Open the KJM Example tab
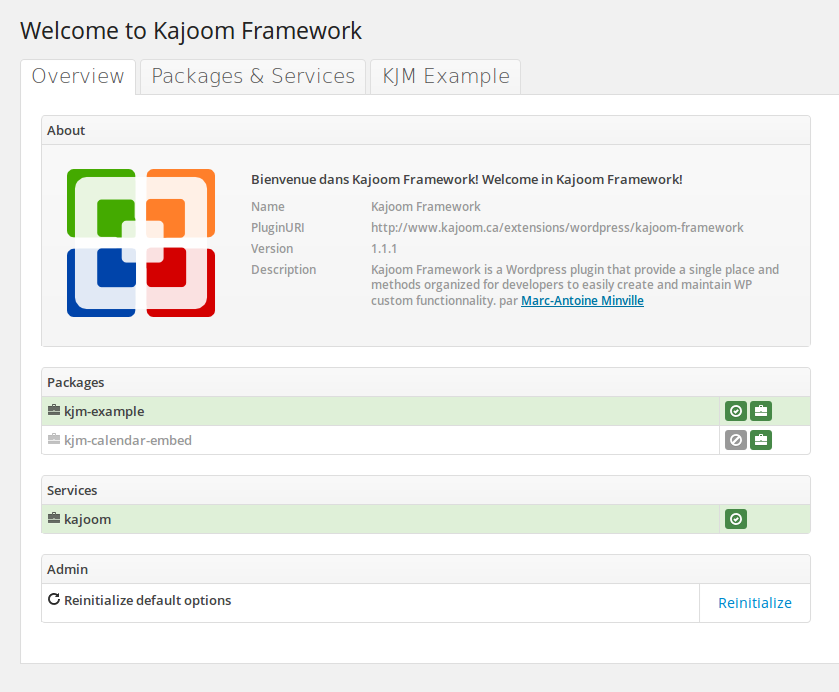Screen dimensions: 839x692 pos(445,77)
